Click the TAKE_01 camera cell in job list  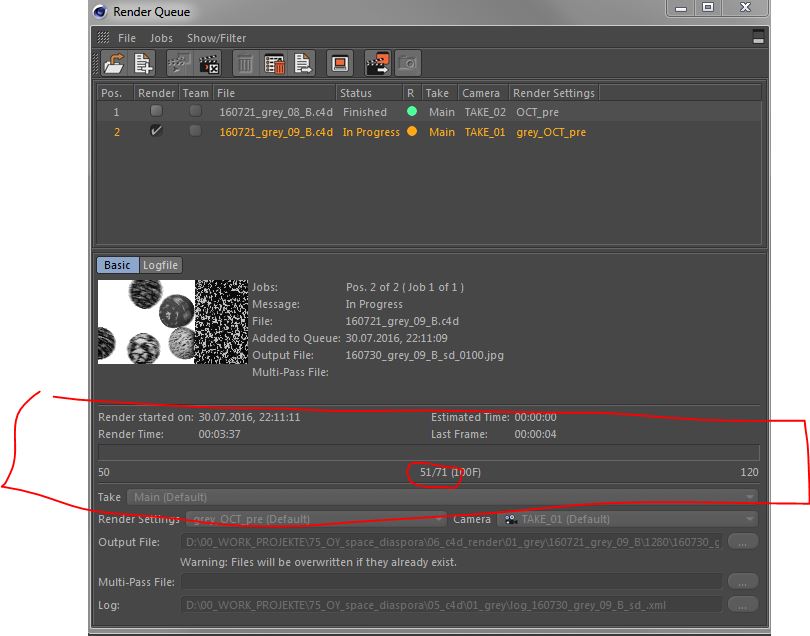(x=485, y=132)
